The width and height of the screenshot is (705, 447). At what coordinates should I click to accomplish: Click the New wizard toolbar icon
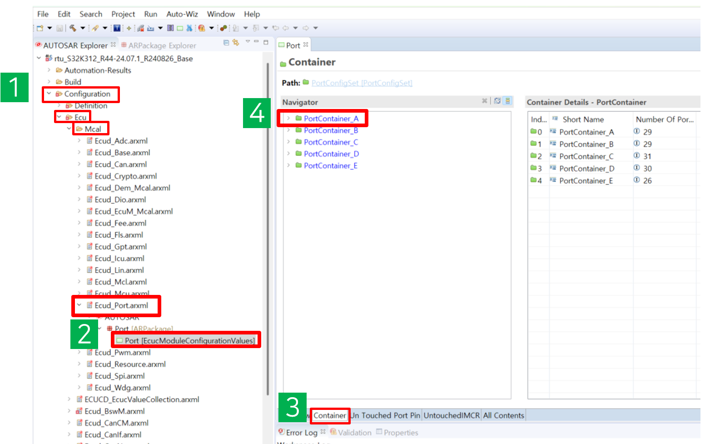click(x=40, y=28)
